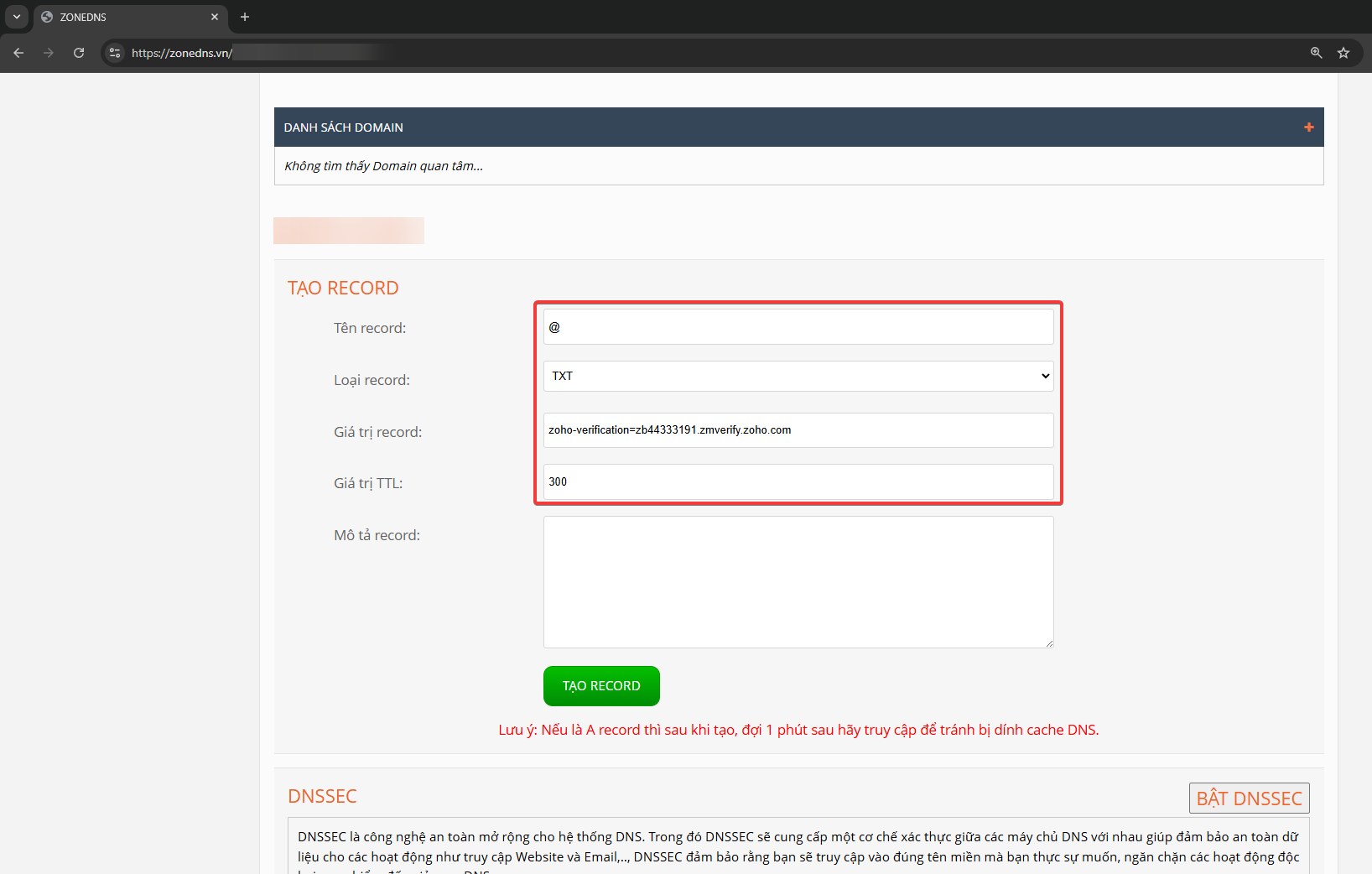This screenshot has width=1372, height=874.
Task: Close the ZONEDNS tab
Action: coord(215,17)
